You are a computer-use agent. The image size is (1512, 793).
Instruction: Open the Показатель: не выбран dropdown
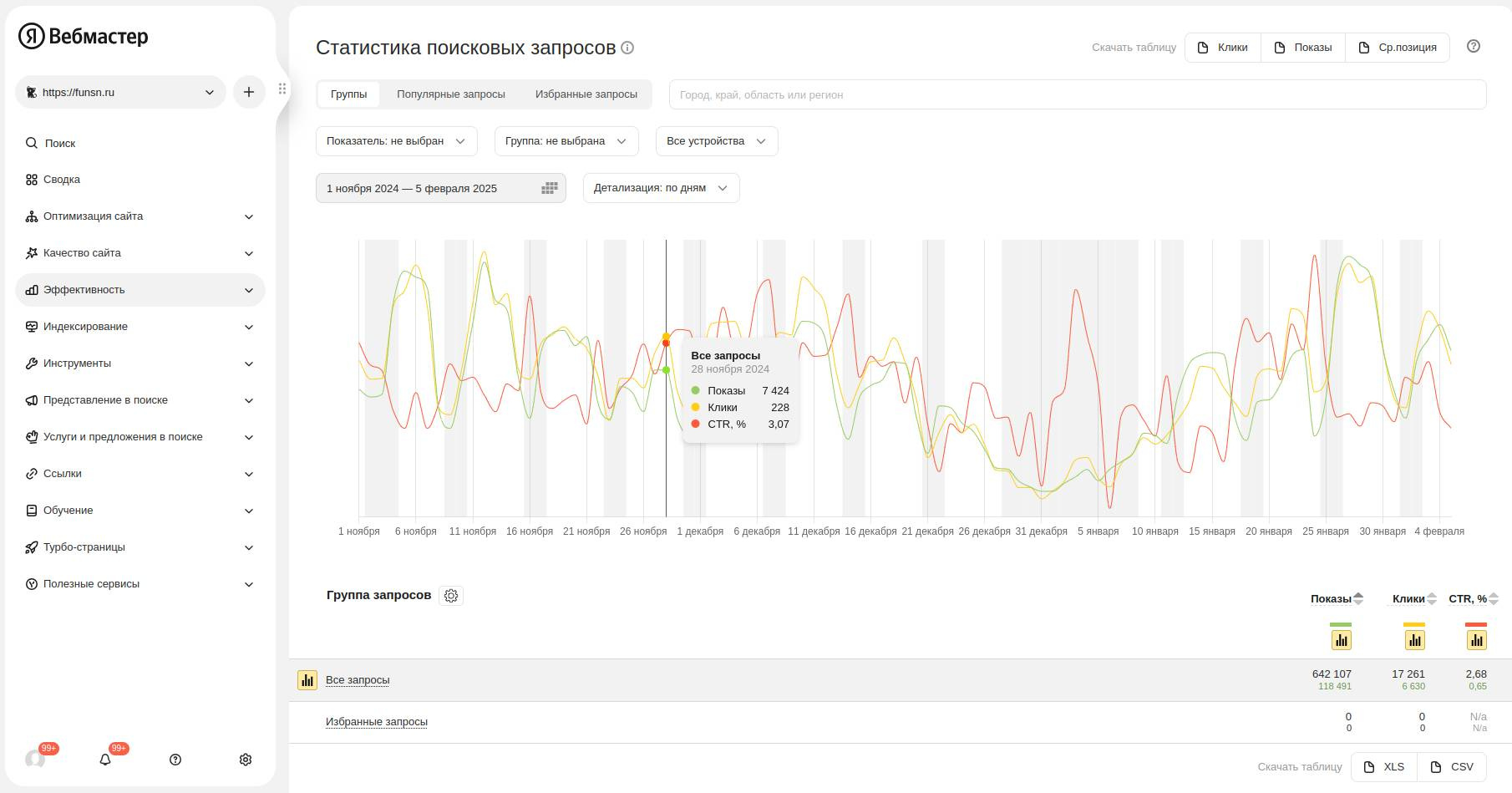click(x=396, y=141)
